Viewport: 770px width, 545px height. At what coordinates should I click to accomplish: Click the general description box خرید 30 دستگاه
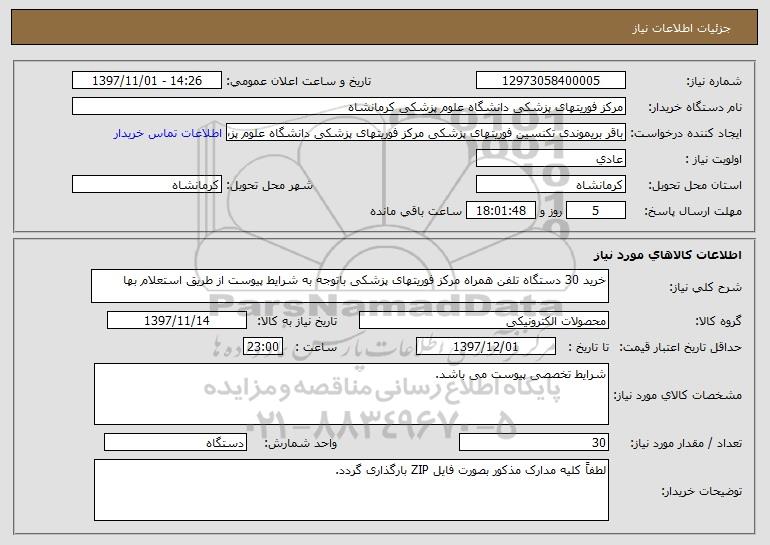[350, 286]
